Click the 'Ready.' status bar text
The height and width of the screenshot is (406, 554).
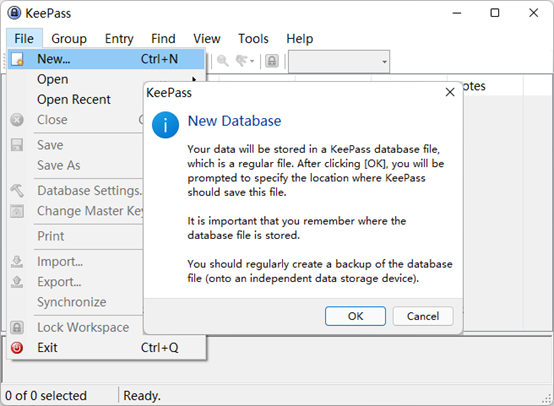(x=142, y=396)
